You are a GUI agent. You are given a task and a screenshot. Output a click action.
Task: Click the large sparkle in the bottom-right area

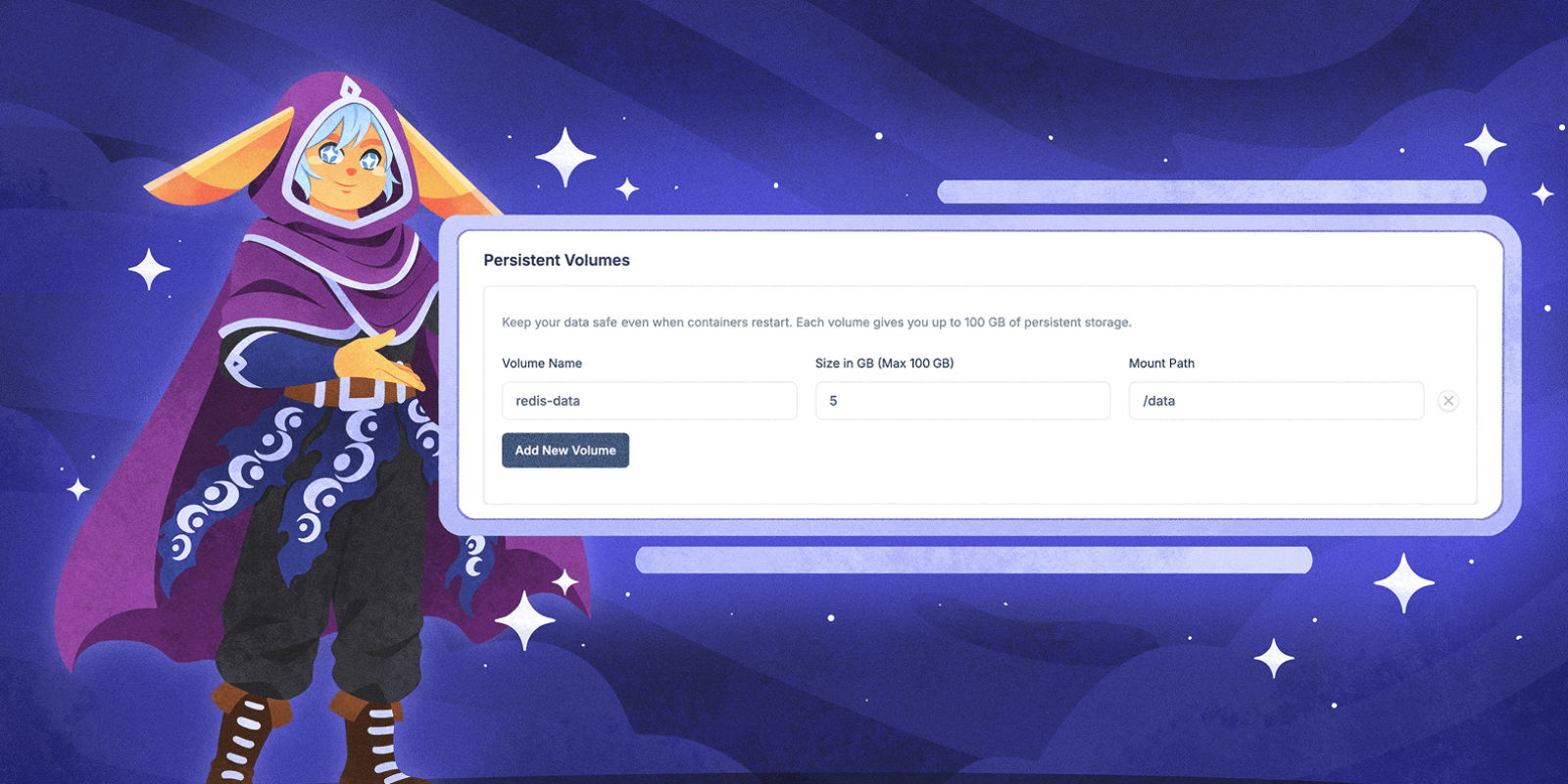tap(1403, 583)
